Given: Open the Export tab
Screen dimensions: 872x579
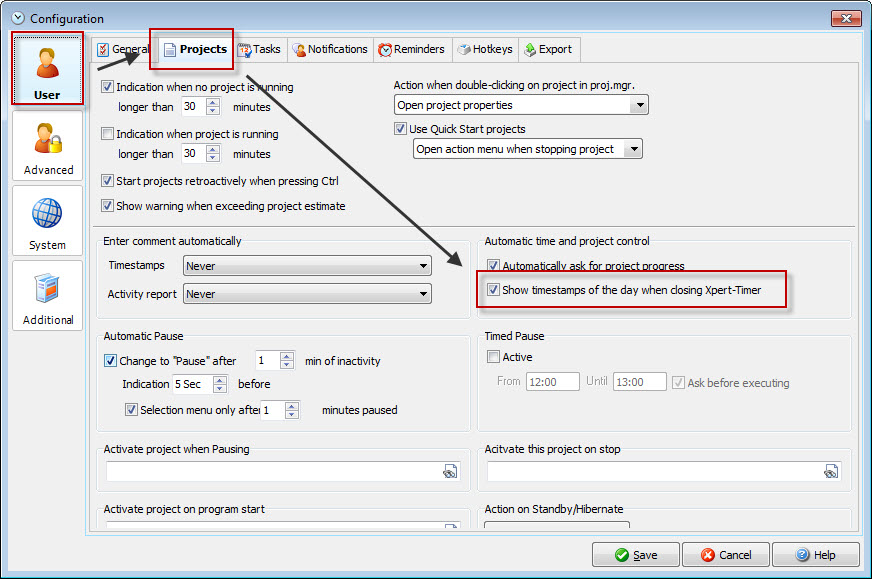Looking at the screenshot, I should pos(547,49).
